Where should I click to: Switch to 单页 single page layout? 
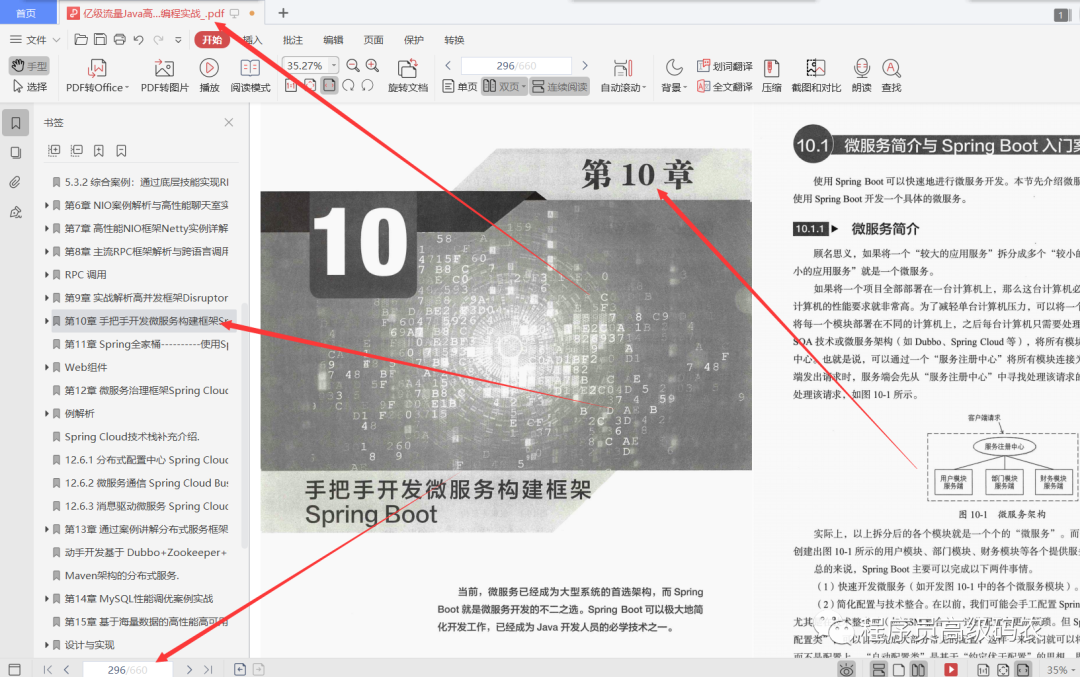pos(459,87)
